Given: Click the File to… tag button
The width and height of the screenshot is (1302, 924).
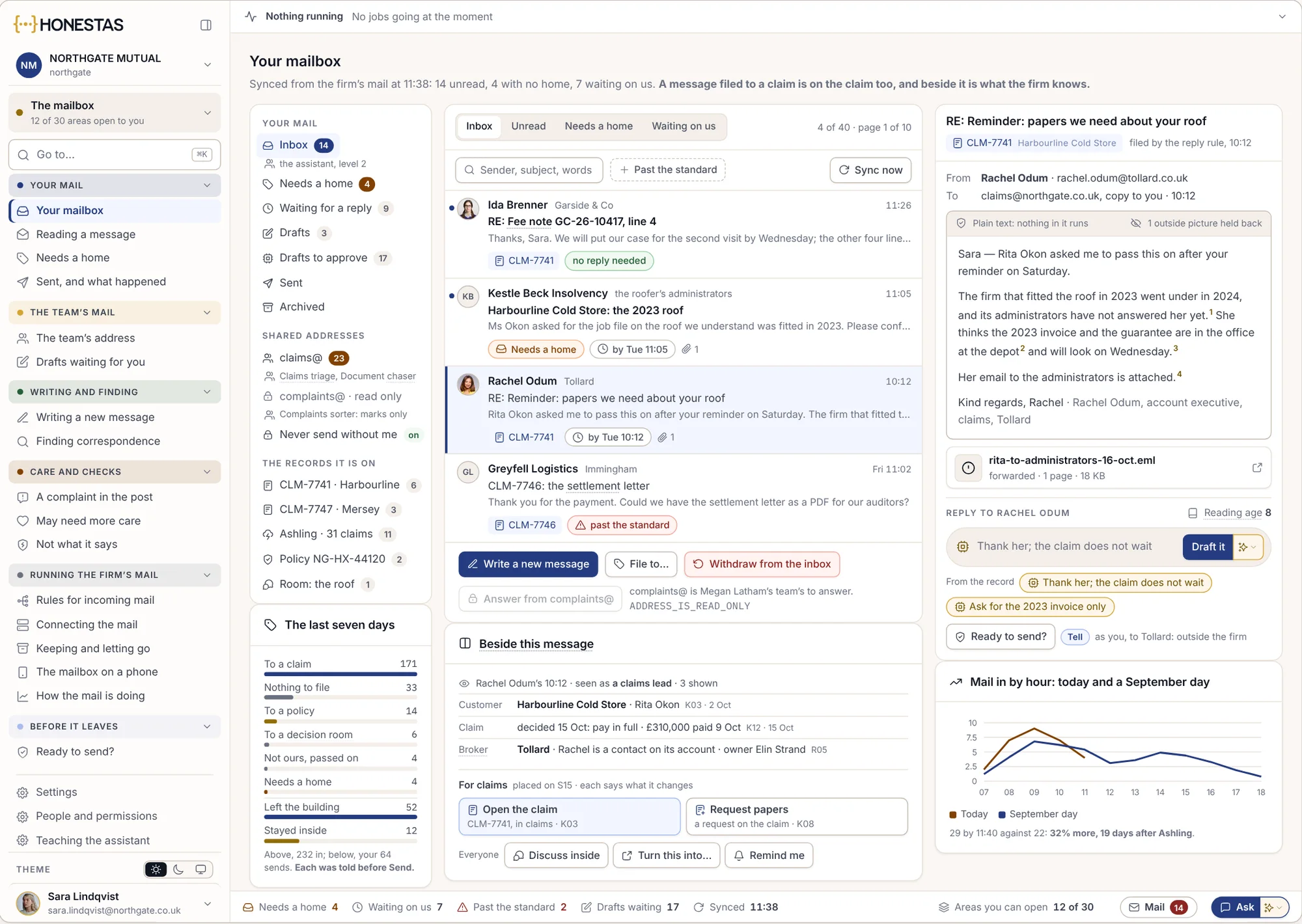Looking at the screenshot, I should pyautogui.click(x=641, y=564).
